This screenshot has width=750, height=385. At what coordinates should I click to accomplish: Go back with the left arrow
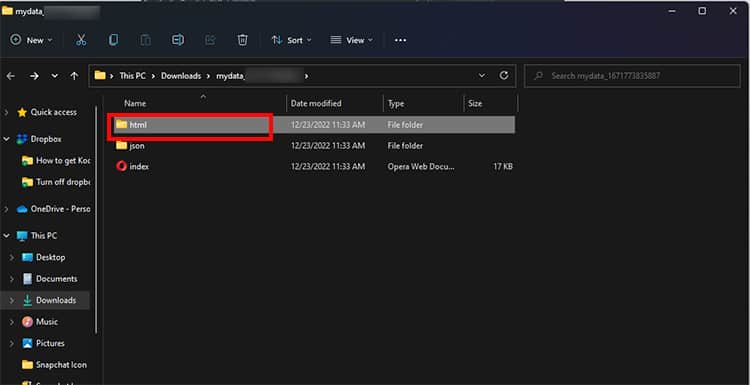tap(11, 76)
